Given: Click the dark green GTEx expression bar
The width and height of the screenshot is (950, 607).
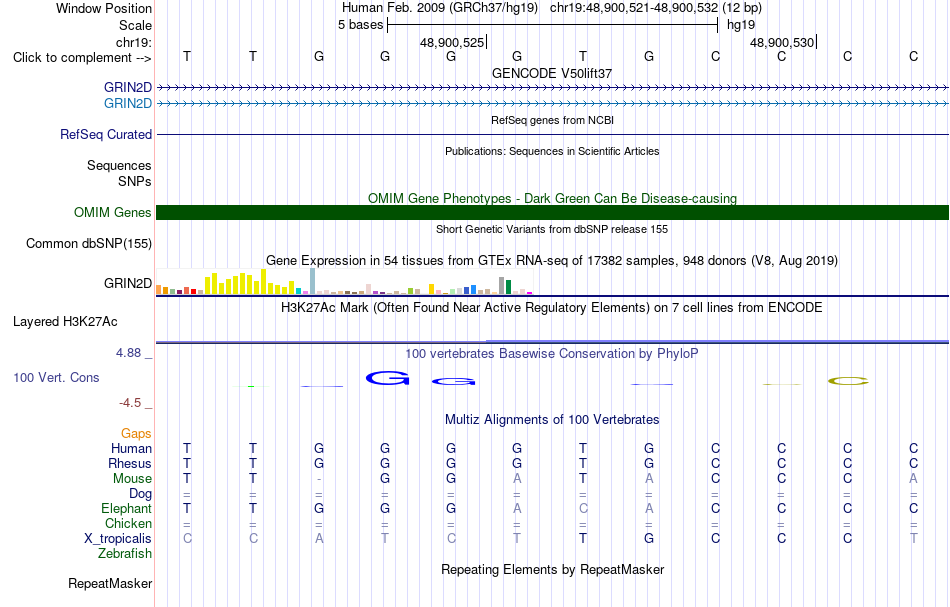Looking at the screenshot, I should 509,287.
